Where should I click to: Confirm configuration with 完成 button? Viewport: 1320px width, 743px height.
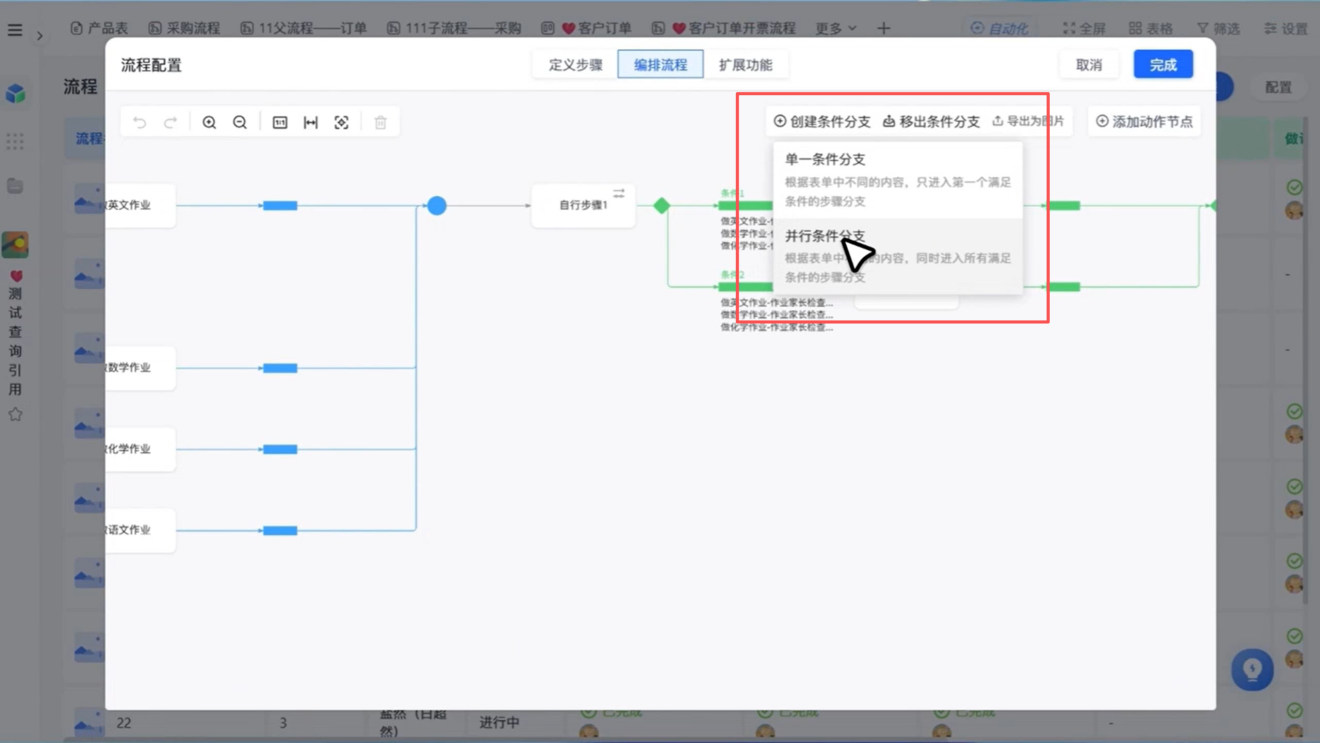pos(1163,64)
